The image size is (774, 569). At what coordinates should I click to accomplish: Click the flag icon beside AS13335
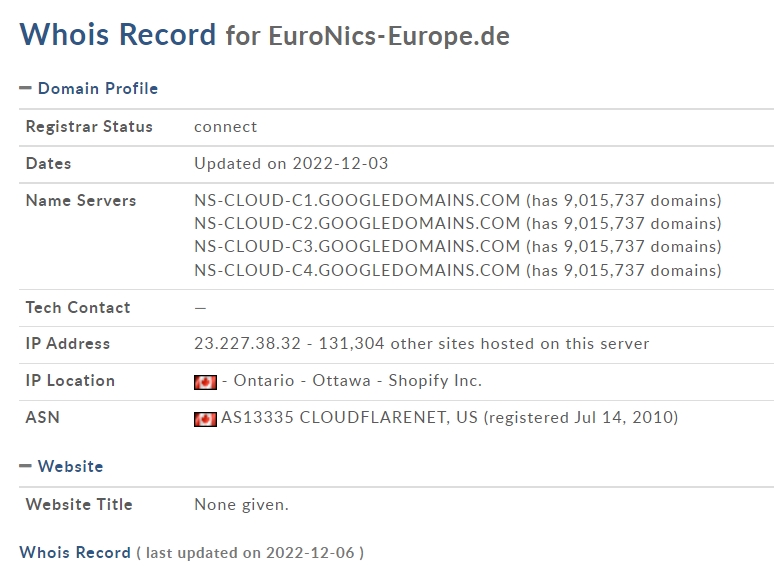pos(205,419)
